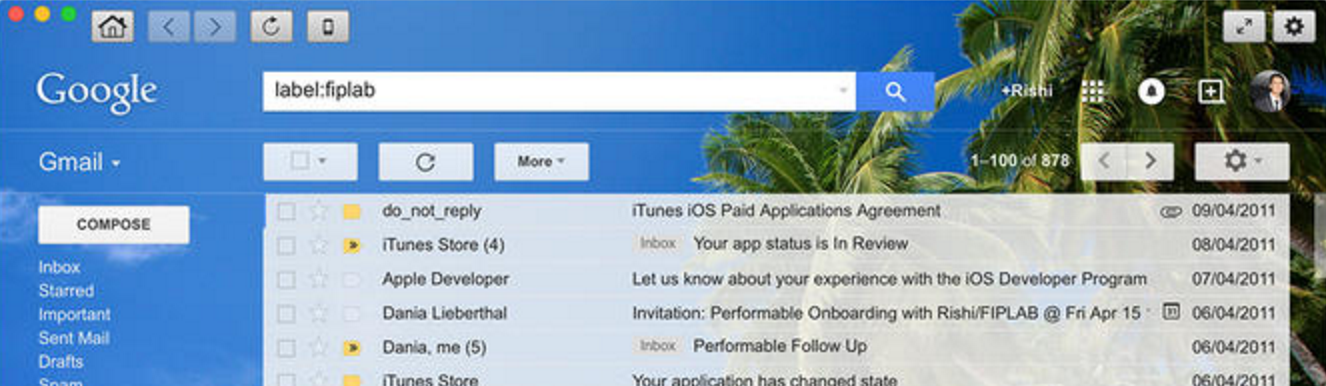Open the Important folder
1326x386 pixels.
74,314
